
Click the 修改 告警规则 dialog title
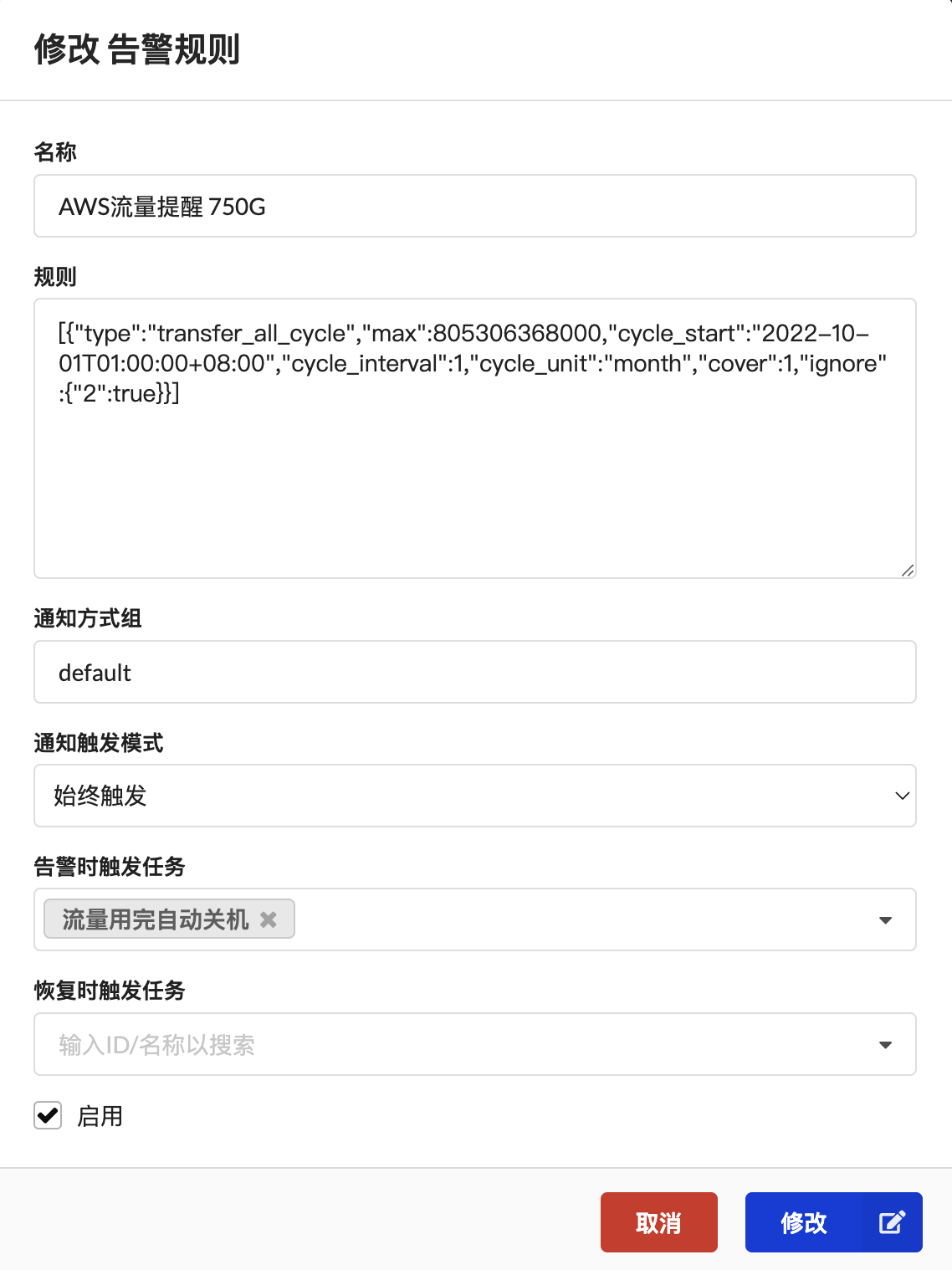(137, 49)
